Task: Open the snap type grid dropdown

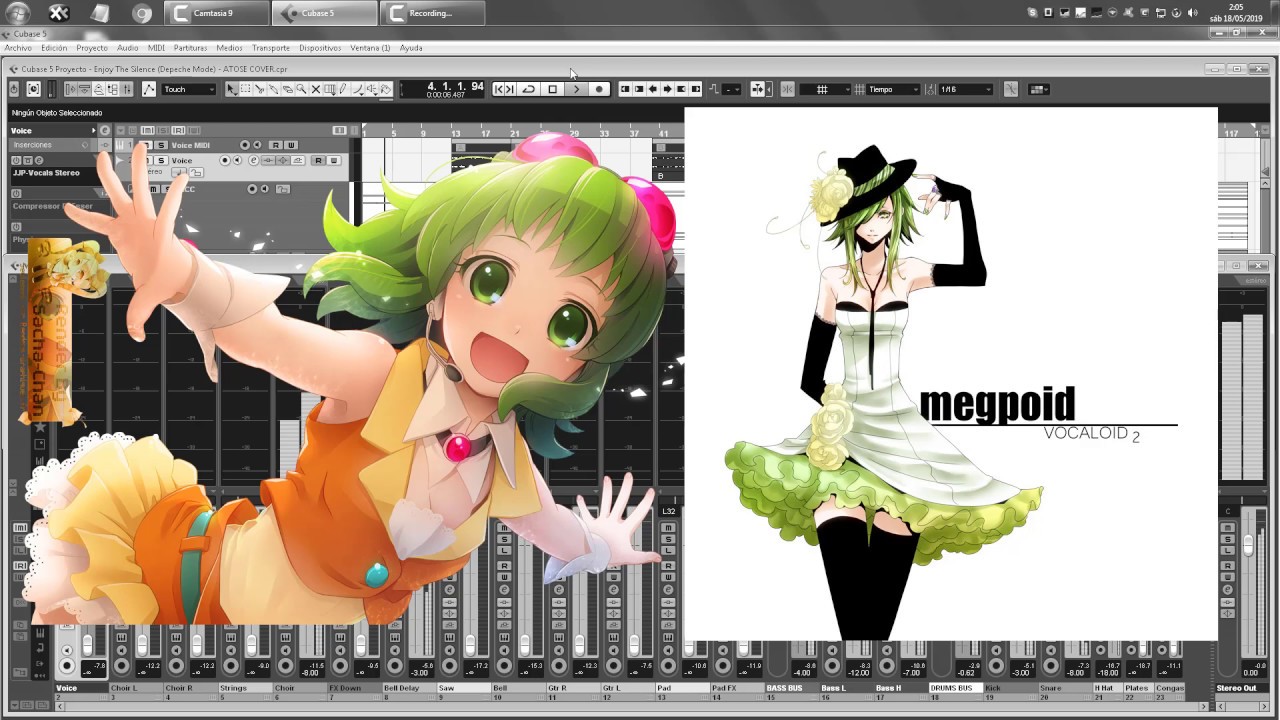Action: (826, 89)
